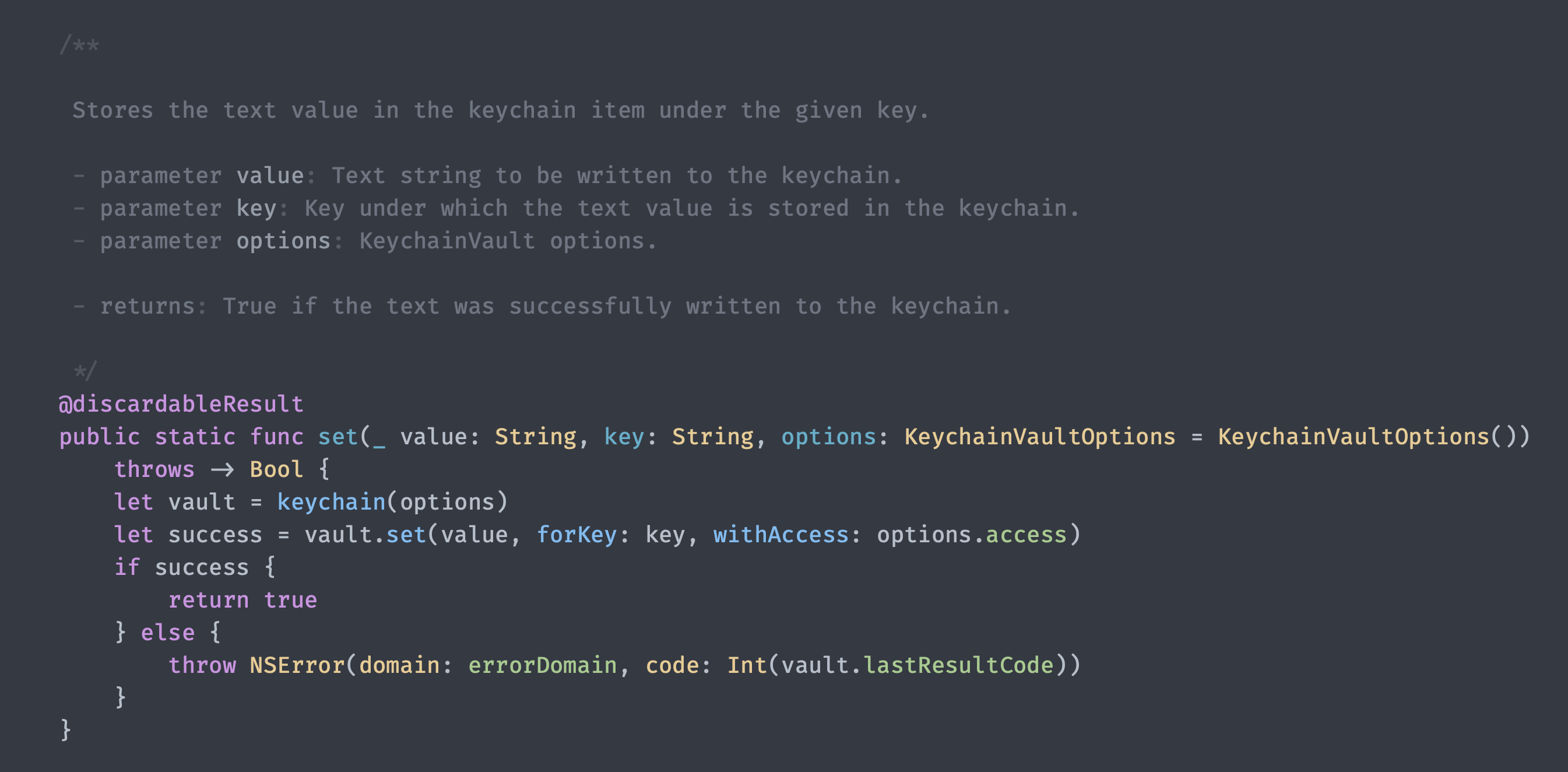Image resolution: width=1568 pixels, height=772 pixels.
Task: Click the keychain function call
Action: coord(331,502)
